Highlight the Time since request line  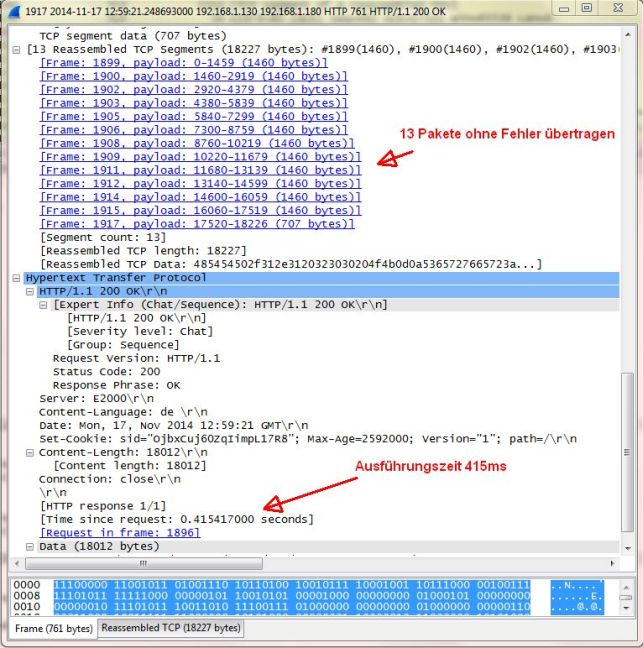click(176, 520)
